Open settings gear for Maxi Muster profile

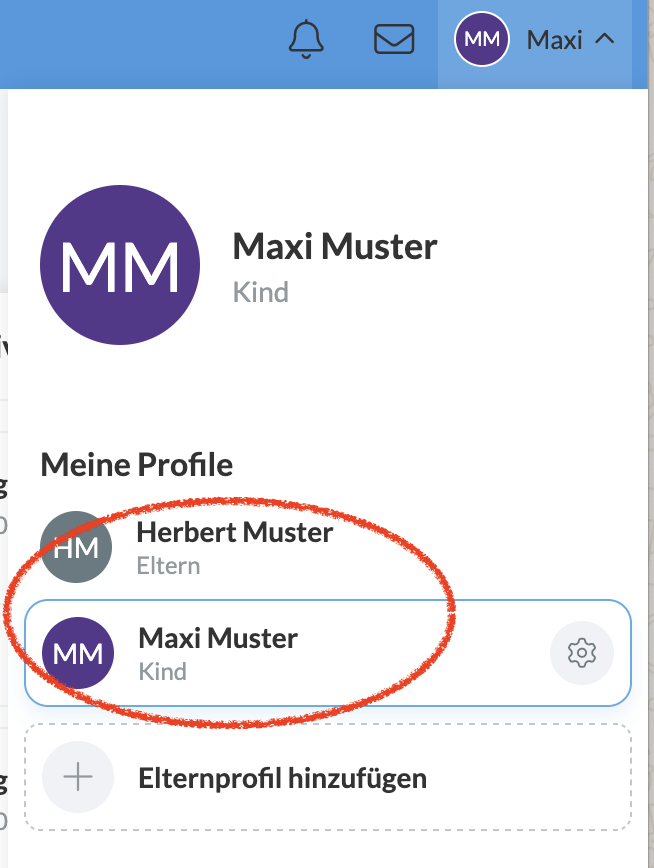(x=581, y=653)
